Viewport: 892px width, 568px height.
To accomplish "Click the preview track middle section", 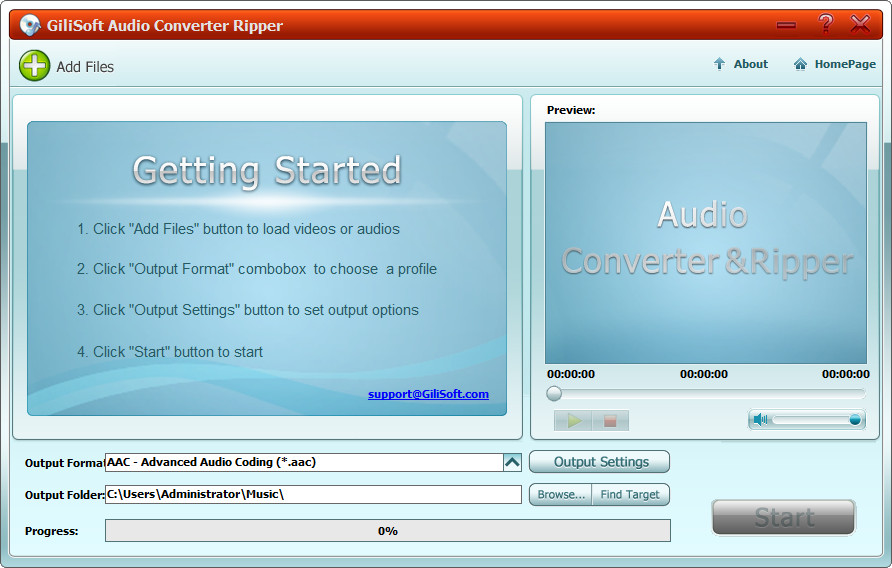I will pyautogui.click(x=705, y=393).
